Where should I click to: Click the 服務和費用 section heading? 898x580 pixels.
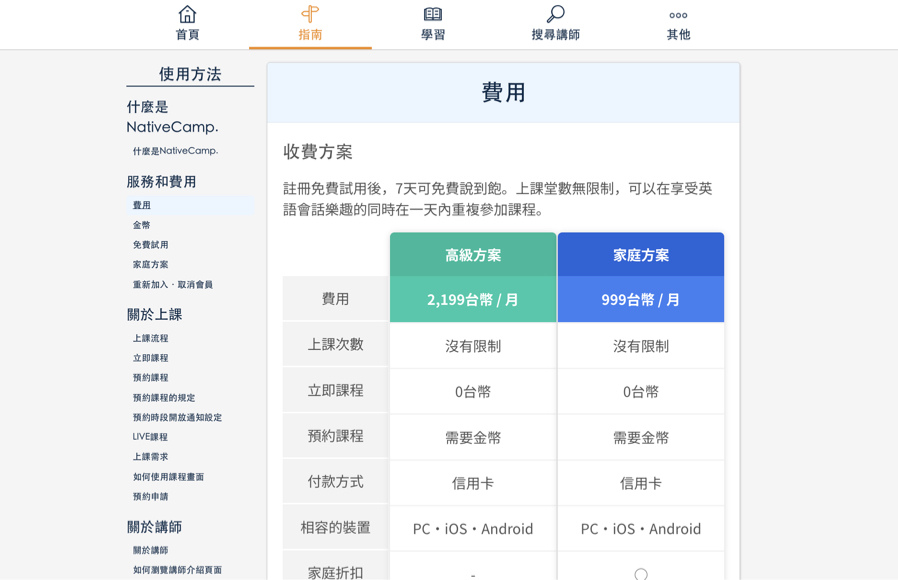pyautogui.click(x=162, y=182)
